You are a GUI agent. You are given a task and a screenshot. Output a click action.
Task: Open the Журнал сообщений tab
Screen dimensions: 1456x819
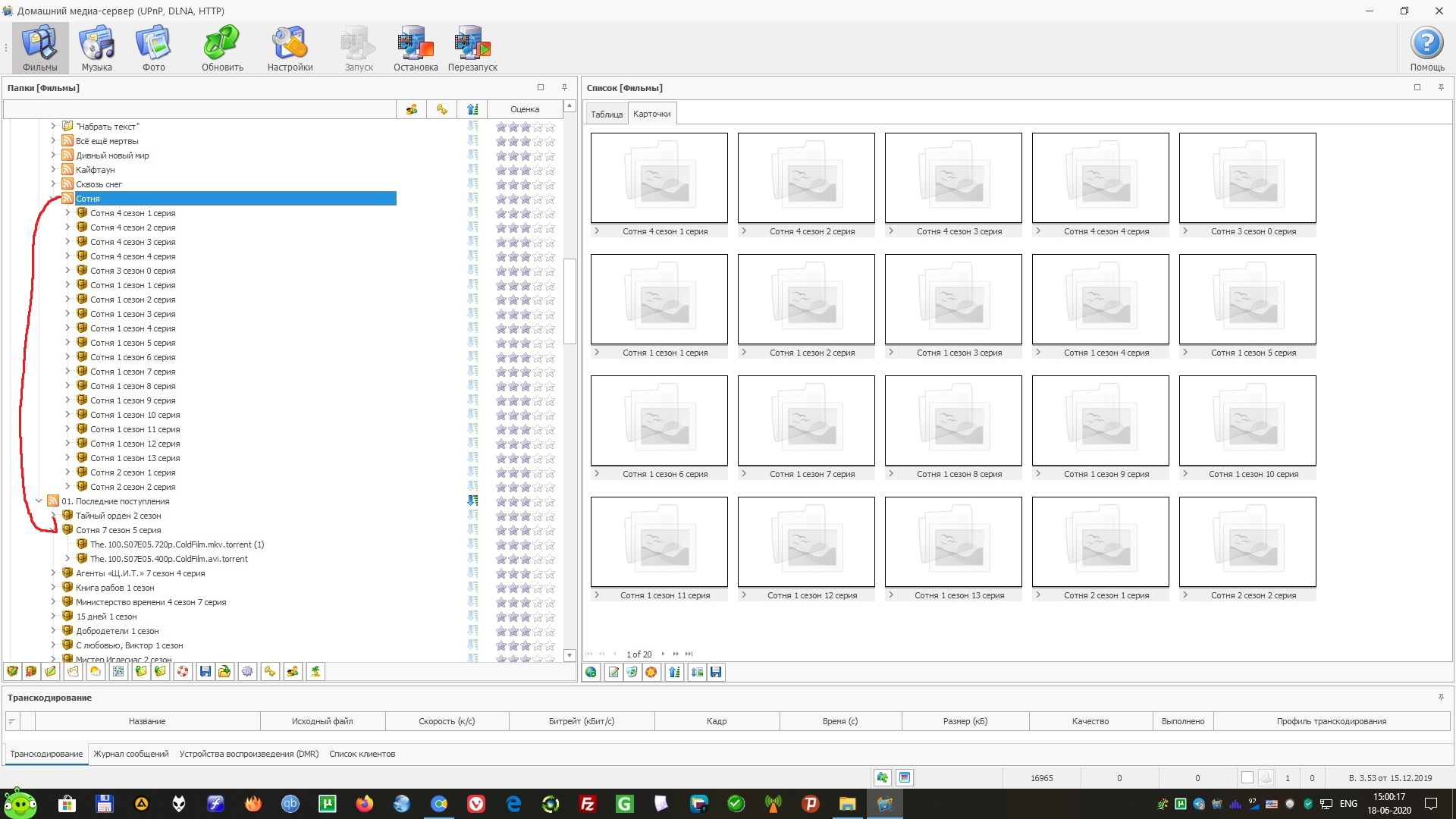point(130,754)
